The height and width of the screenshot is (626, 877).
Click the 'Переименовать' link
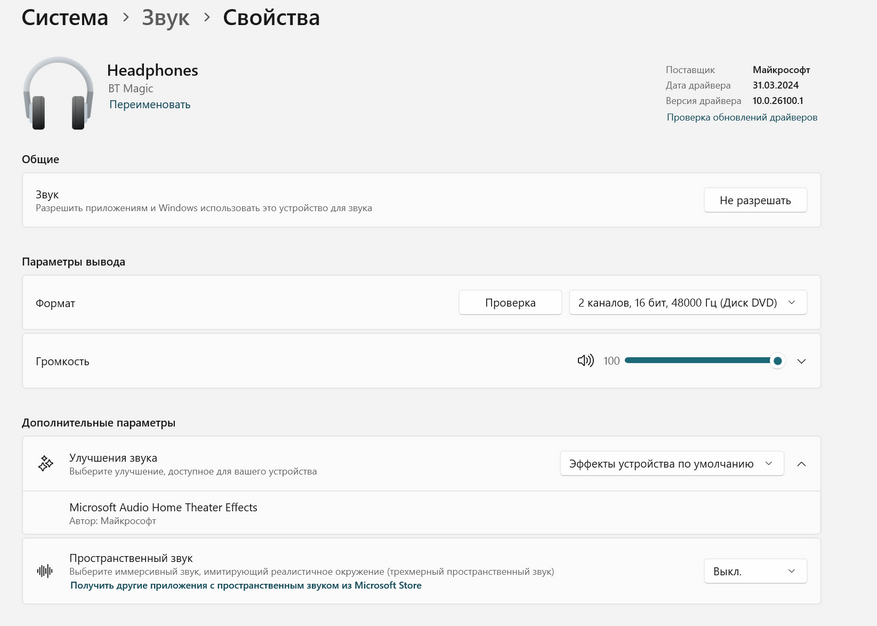point(150,104)
